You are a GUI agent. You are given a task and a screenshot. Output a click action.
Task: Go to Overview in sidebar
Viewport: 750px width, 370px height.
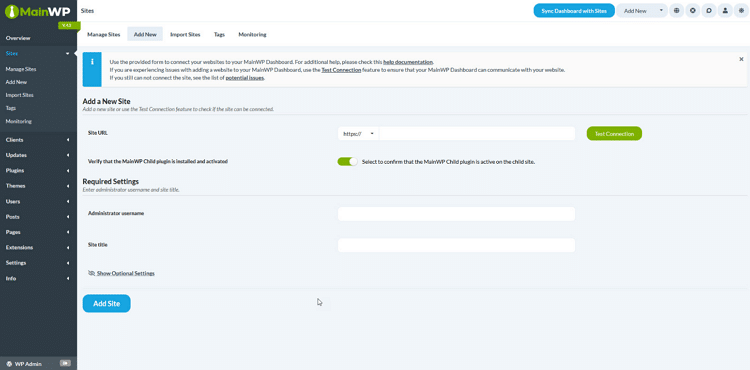[x=18, y=38]
